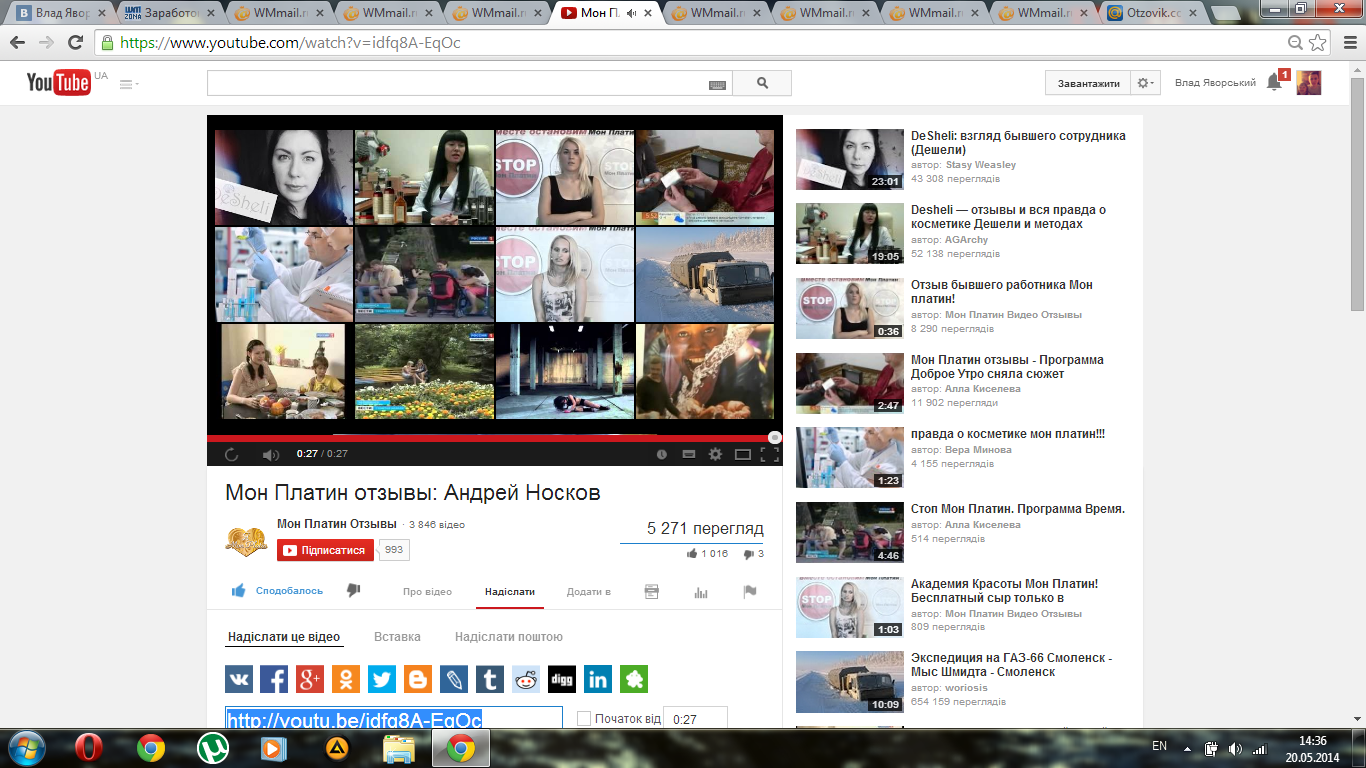Select 'Надіслати це відео' sub-tab
This screenshot has width=1366, height=768.
click(x=284, y=637)
